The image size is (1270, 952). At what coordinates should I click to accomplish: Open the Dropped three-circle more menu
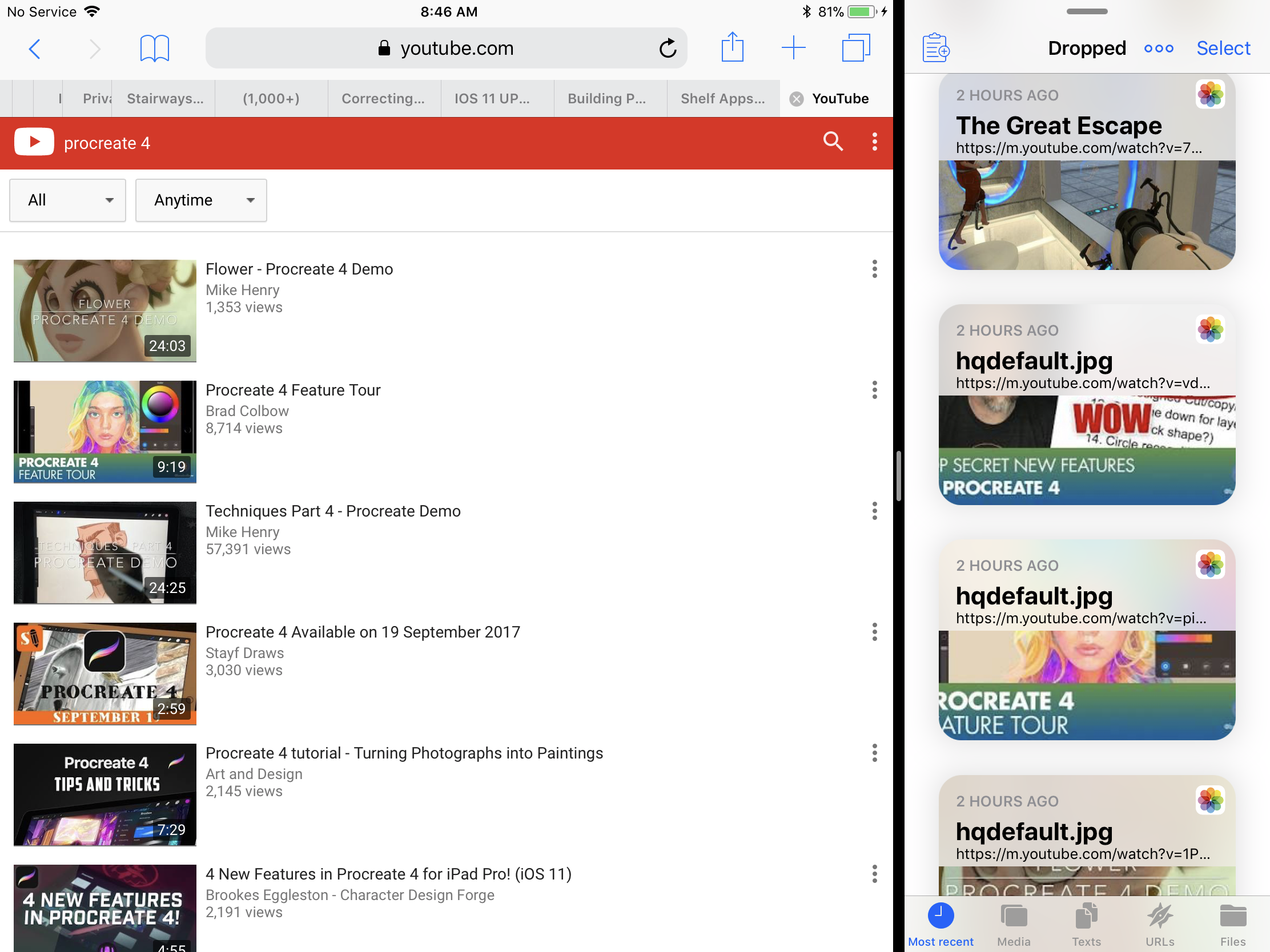pyautogui.click(x=1159, y=49)
